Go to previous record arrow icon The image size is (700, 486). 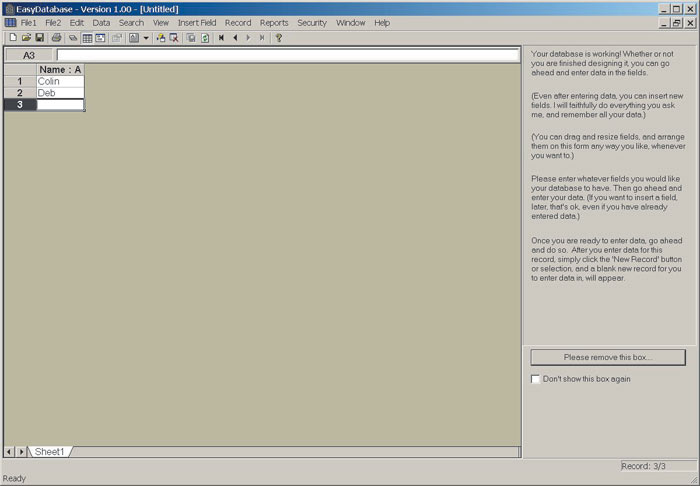point(235,38)
